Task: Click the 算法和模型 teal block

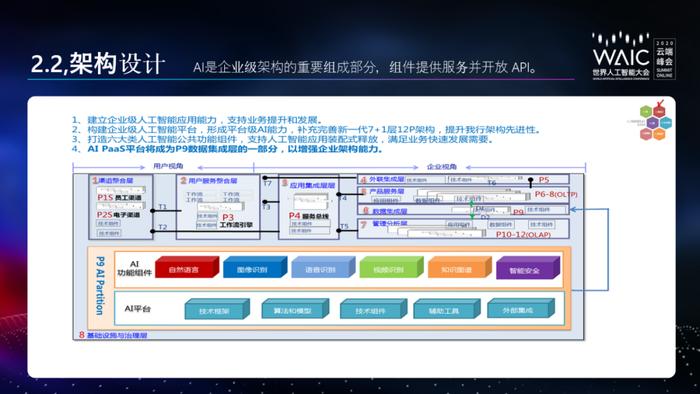Action: pos(295,309)
